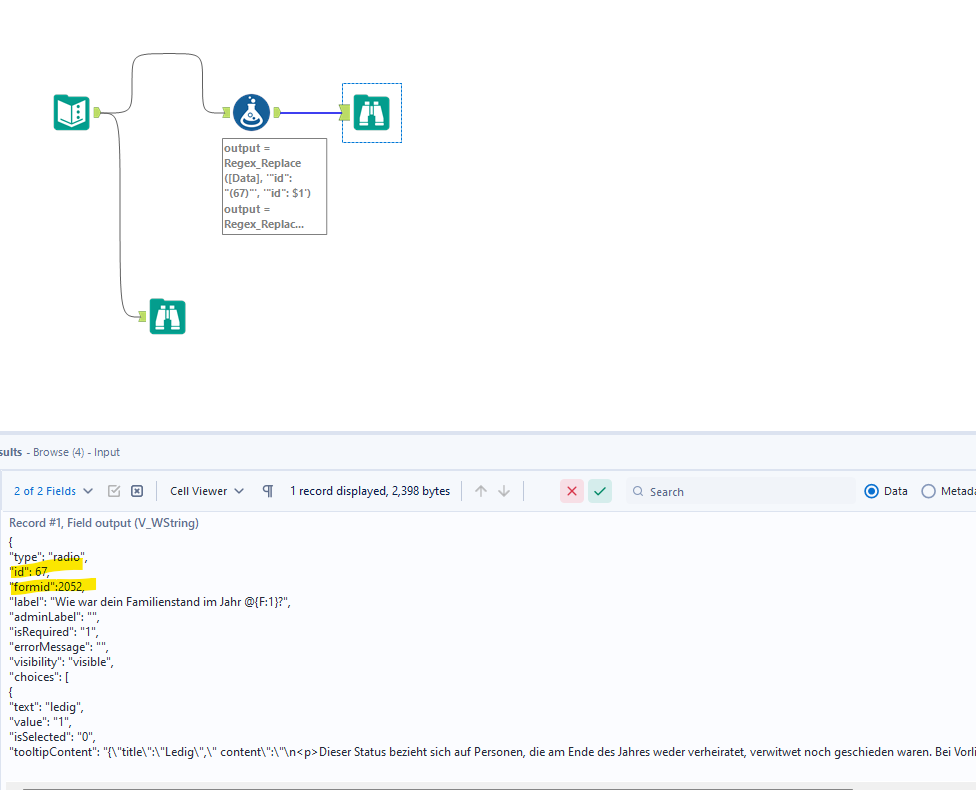Image resolution: width=976 pixels, height=790 pixels.
Task: Apply the red X filter in Results
Action: [x=571, y=491]
